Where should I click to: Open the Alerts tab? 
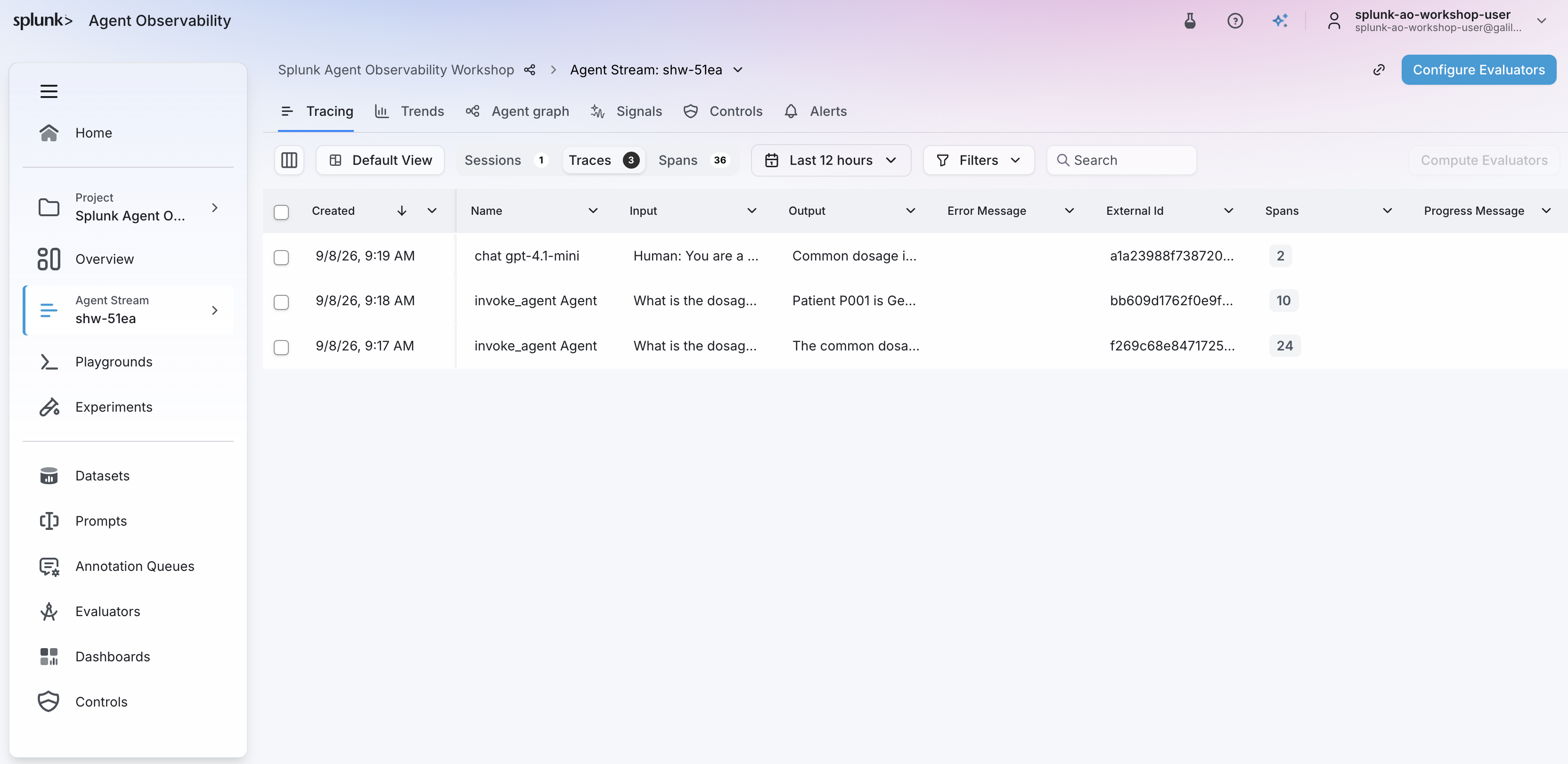click(x=816, y=112)
